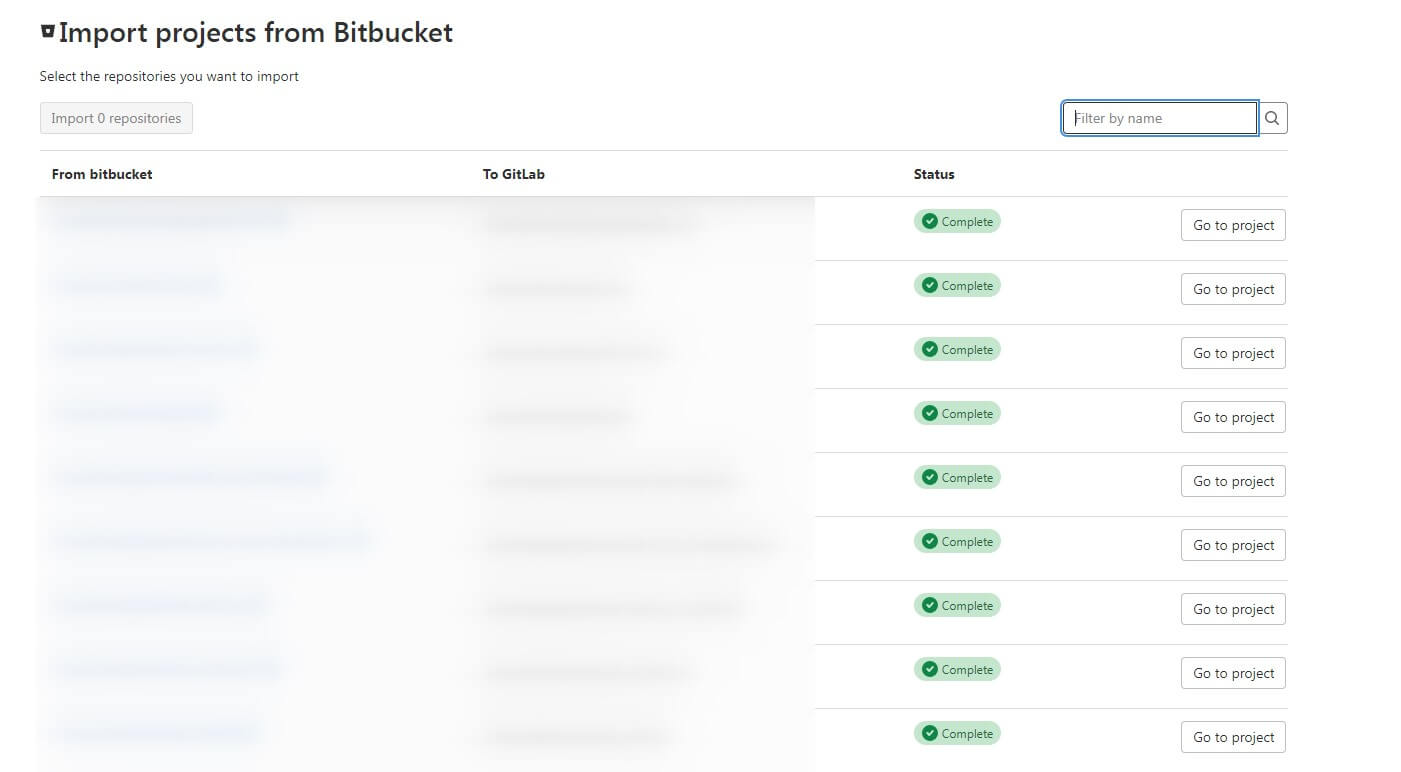Viewport: 1401px width, 772px height.
Task: Click the "From bitbucket" column header
Action: [102, 174]
